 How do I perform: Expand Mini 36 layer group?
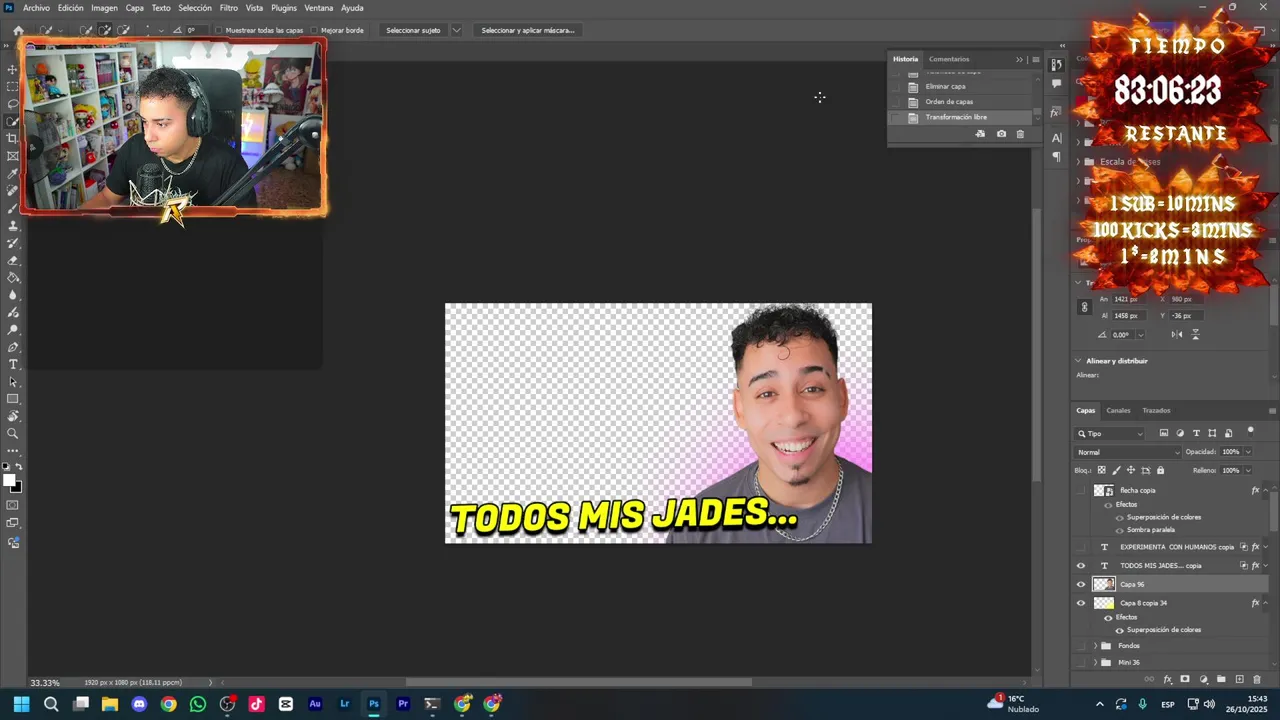point(1095,662)
